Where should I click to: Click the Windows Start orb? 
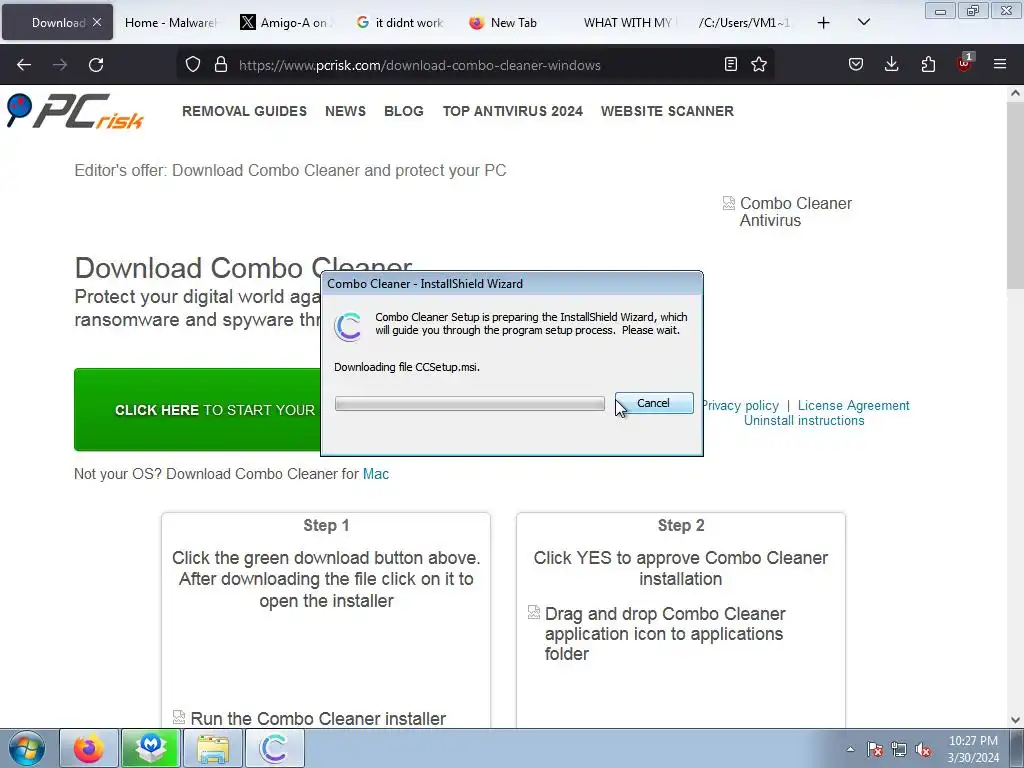coord(27,748)
